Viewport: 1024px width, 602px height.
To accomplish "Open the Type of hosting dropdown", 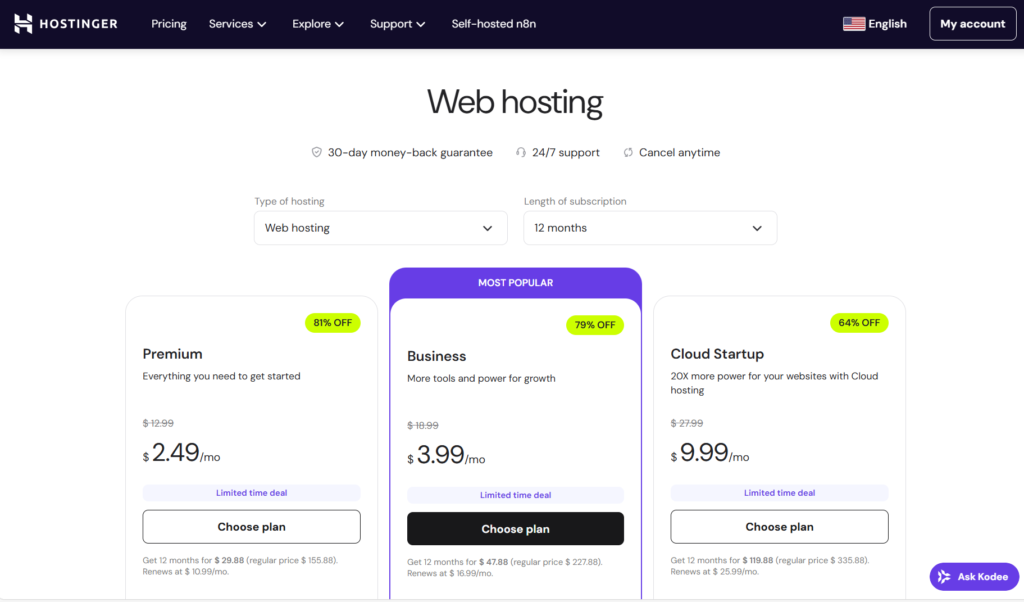I will (380, 228).
